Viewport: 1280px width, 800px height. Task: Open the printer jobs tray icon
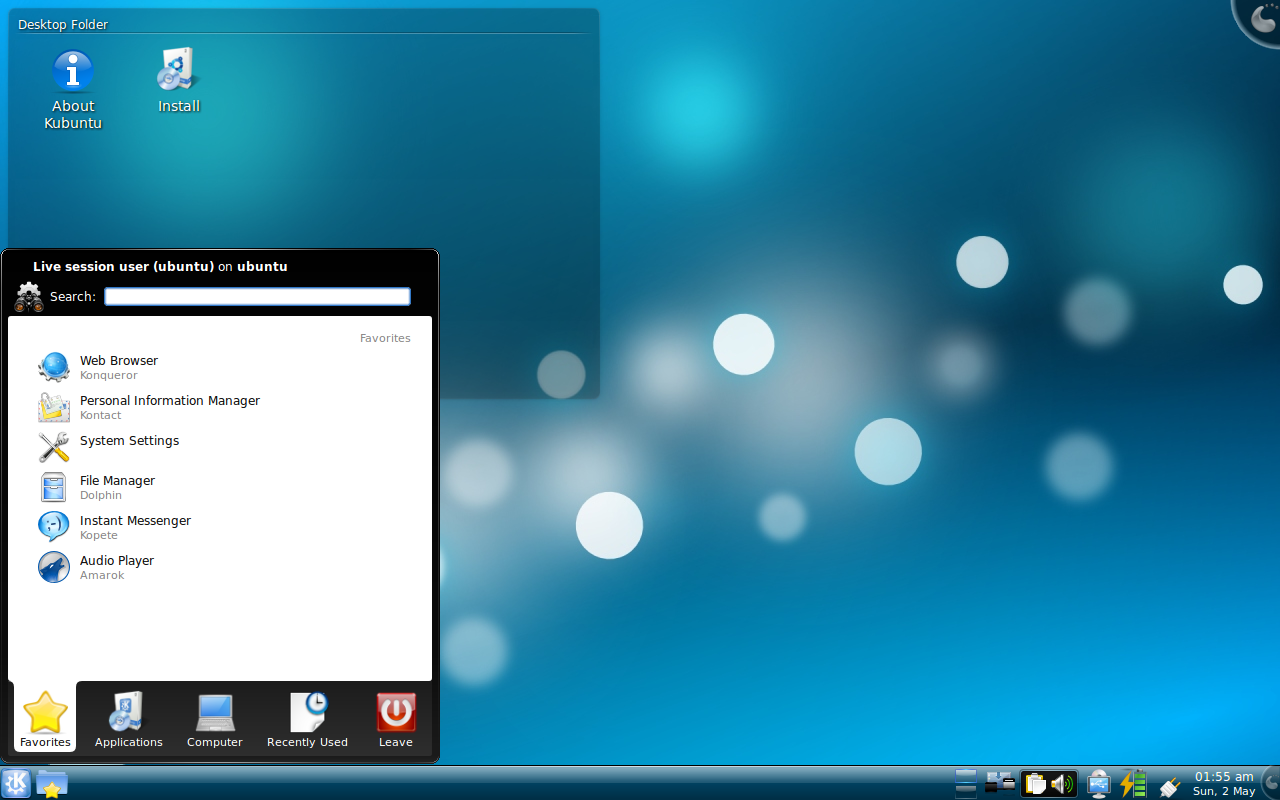[x=1000, y=783]
